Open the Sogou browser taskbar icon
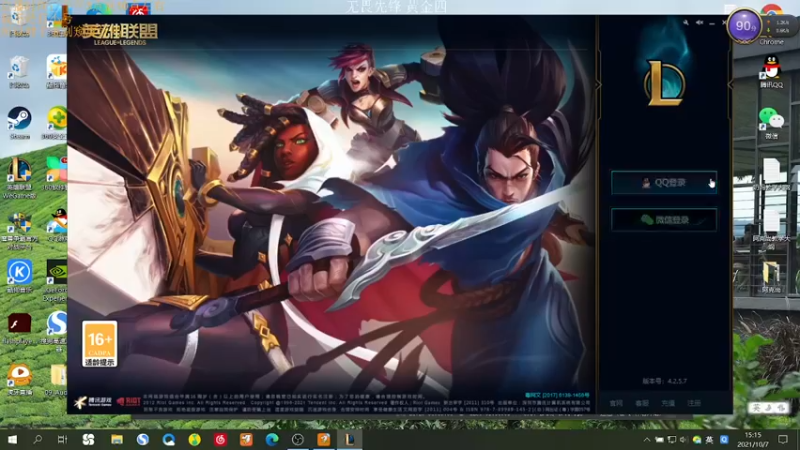The height and width of the screenshot is (450, 800). point(142,439)
